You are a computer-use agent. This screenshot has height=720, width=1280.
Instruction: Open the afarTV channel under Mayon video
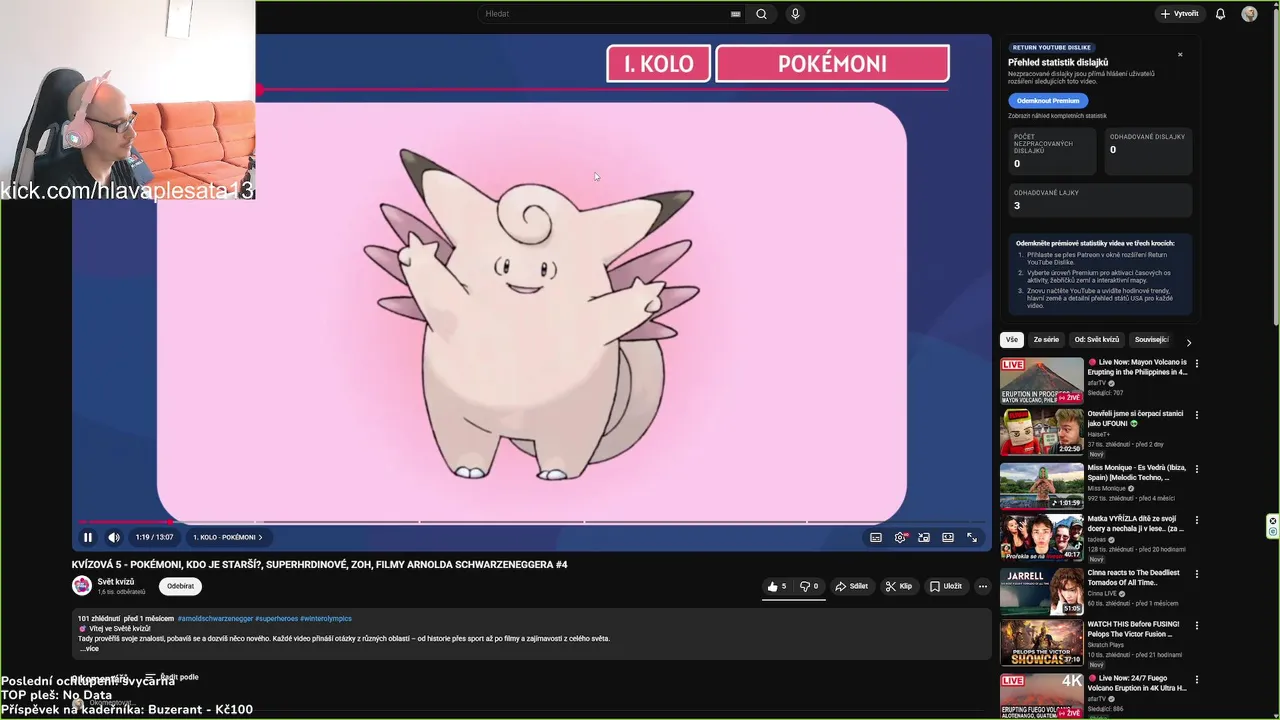tap(1097, 383)
